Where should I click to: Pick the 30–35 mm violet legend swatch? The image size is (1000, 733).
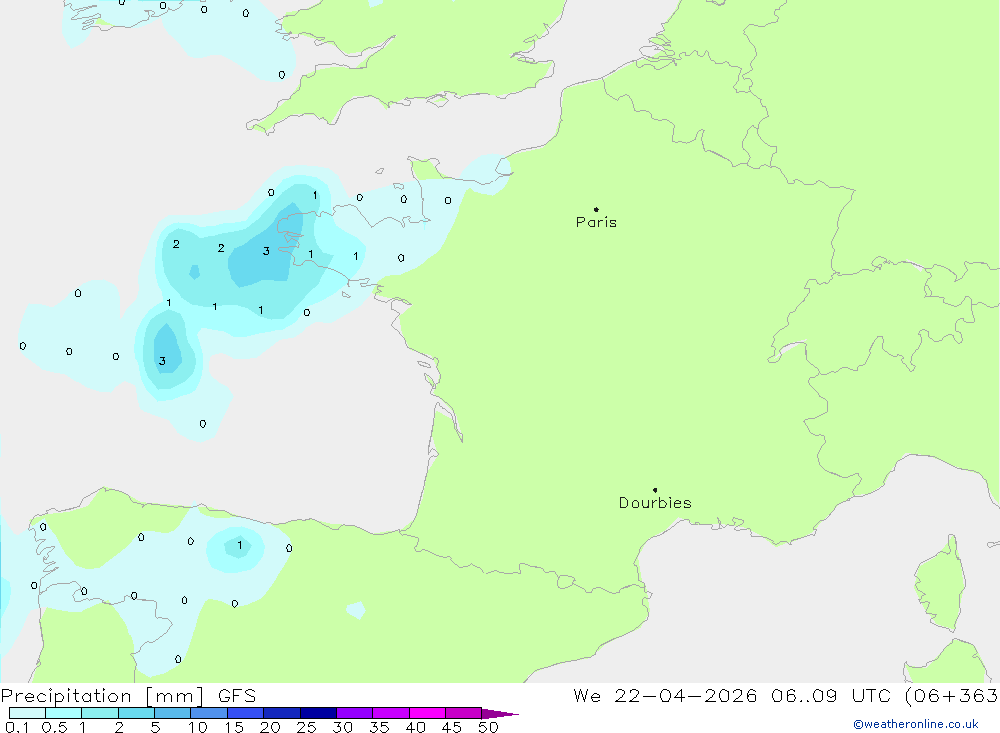click(355, 713)
